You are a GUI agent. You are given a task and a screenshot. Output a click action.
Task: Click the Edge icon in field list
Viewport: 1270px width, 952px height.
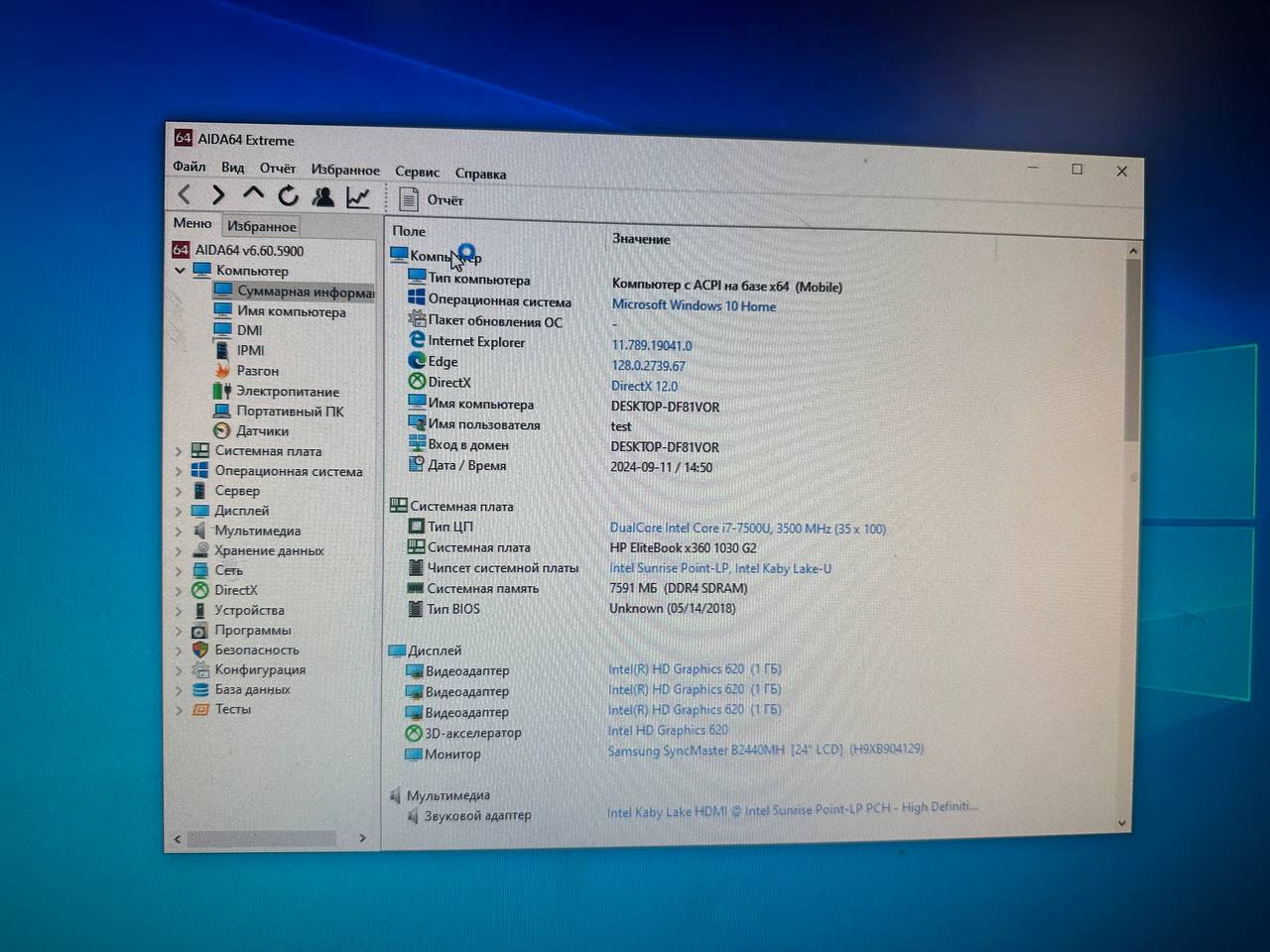(x=417, y=361)
